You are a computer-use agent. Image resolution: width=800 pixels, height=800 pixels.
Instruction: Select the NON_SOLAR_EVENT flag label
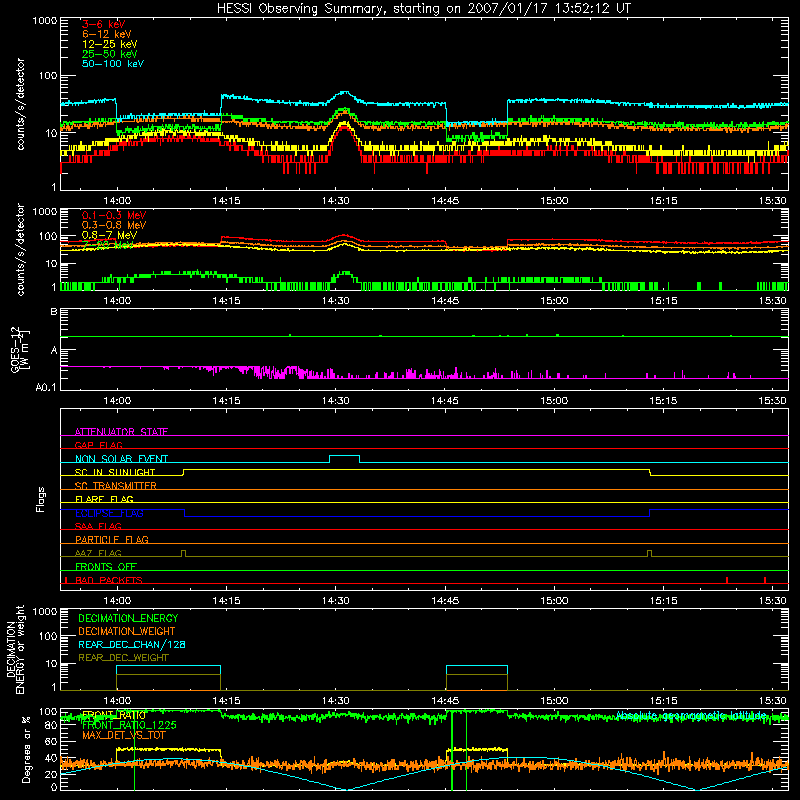(121, 459)
